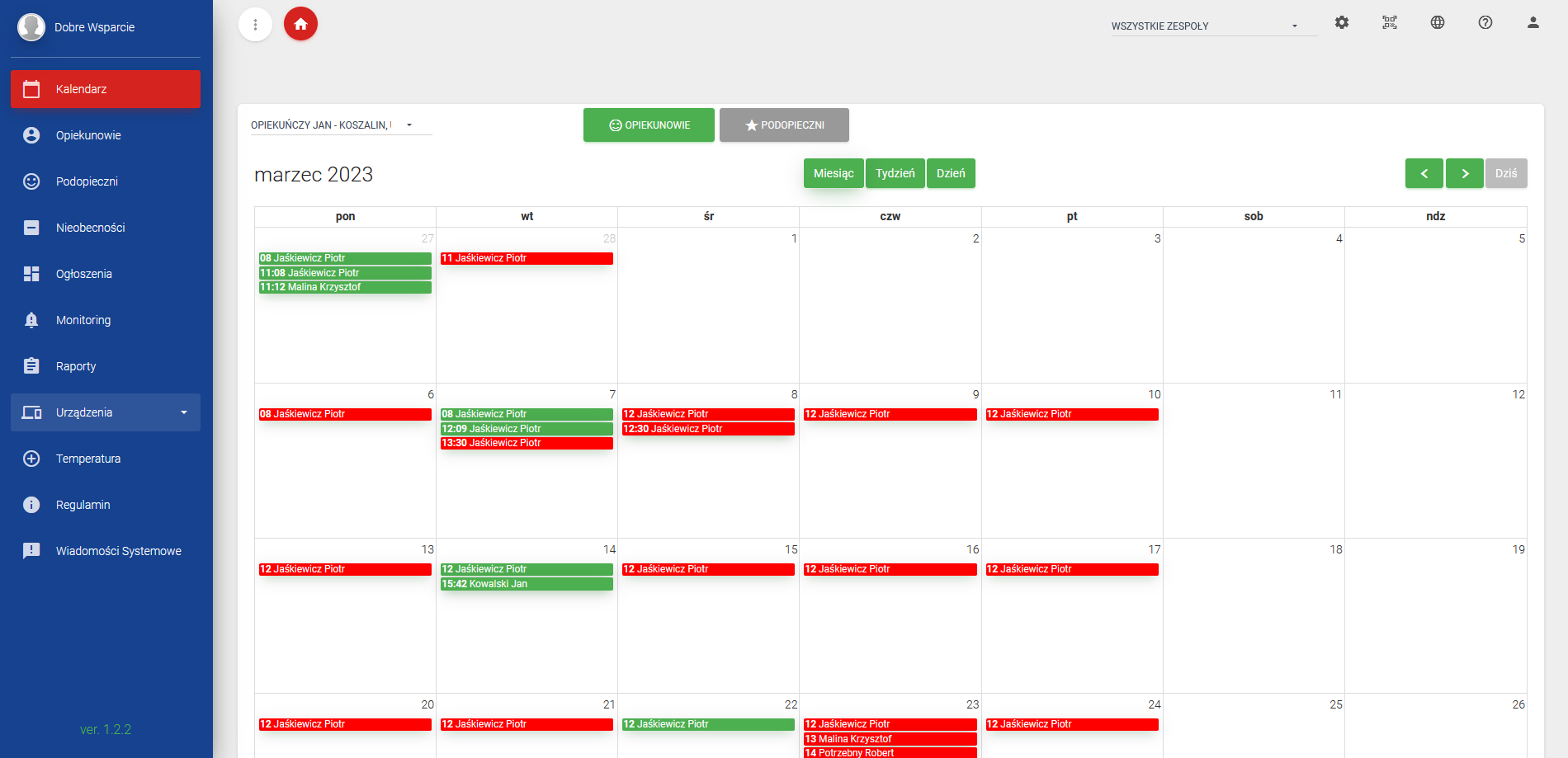Screen dimensions: 1568x758
Task: Click the Raporty clipboard icon
Action: click(31, 366)
